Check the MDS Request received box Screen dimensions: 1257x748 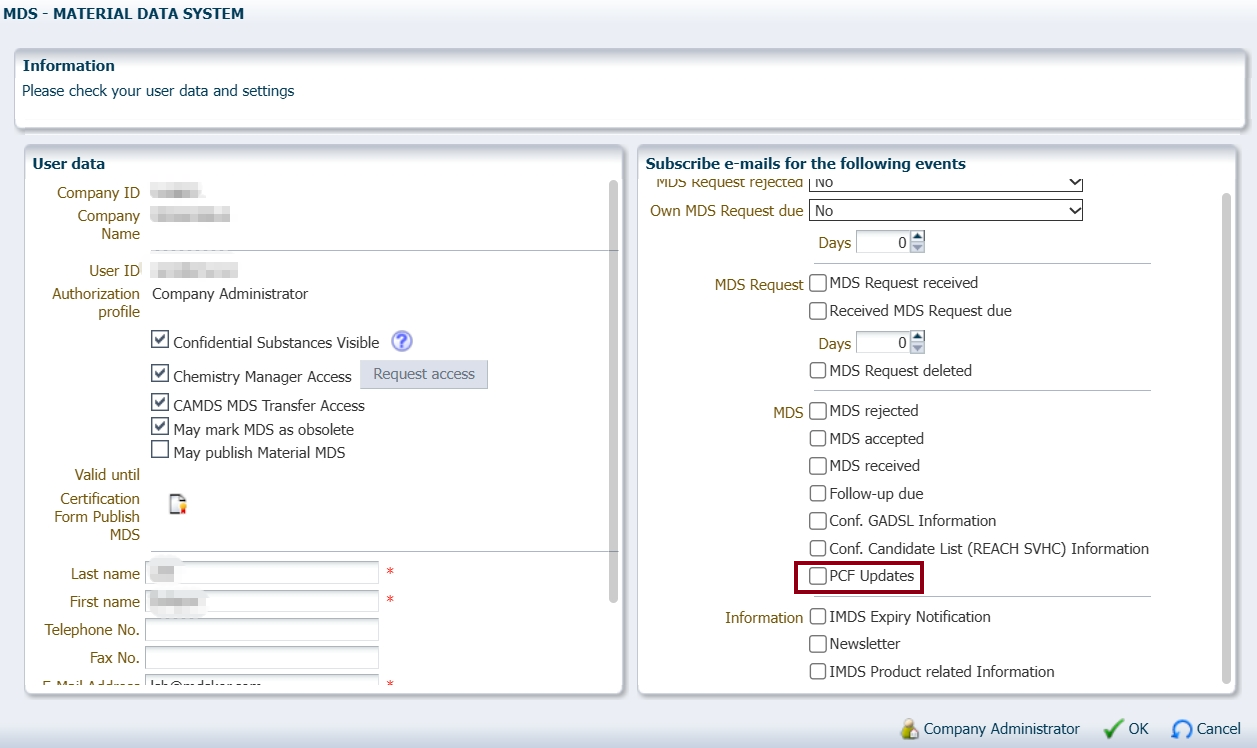(x=818, y=283)
